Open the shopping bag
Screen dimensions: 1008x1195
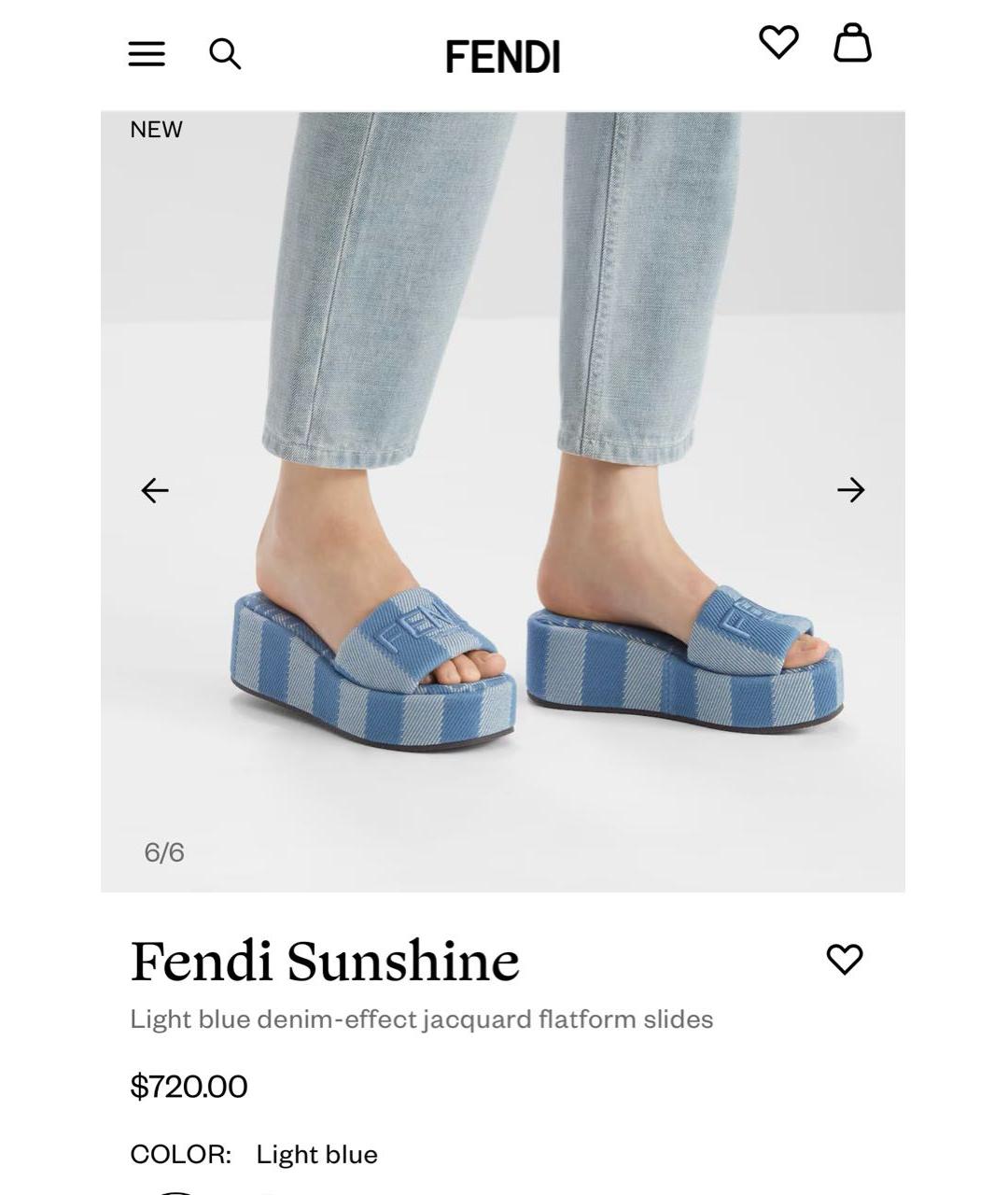point(852,43)
